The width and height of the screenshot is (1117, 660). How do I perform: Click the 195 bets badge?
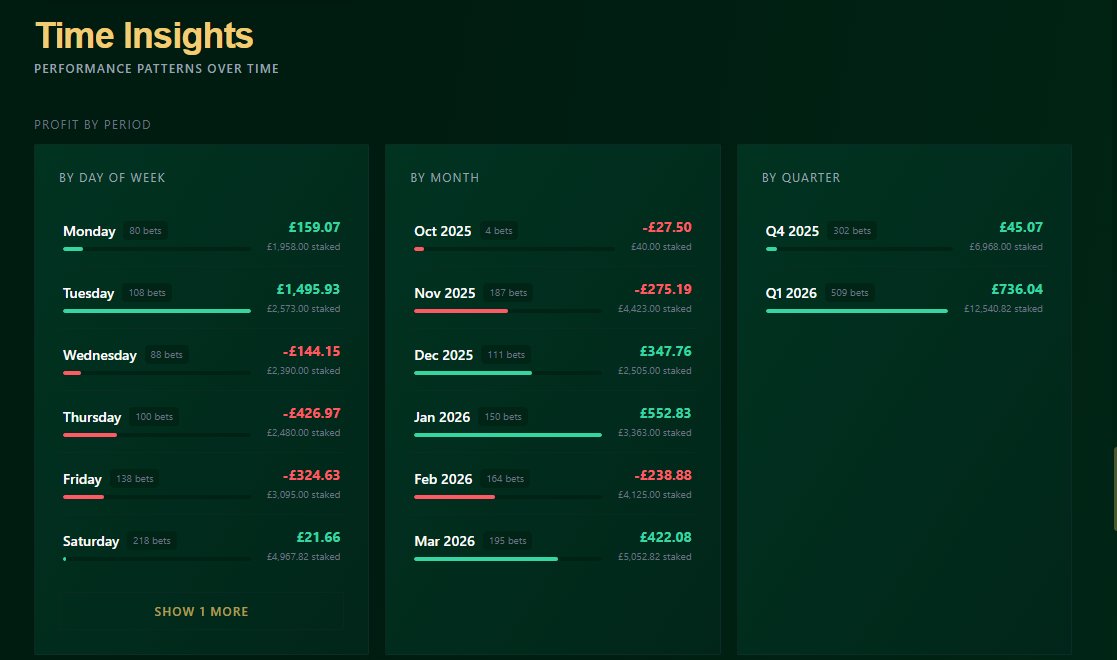point(507,541)
